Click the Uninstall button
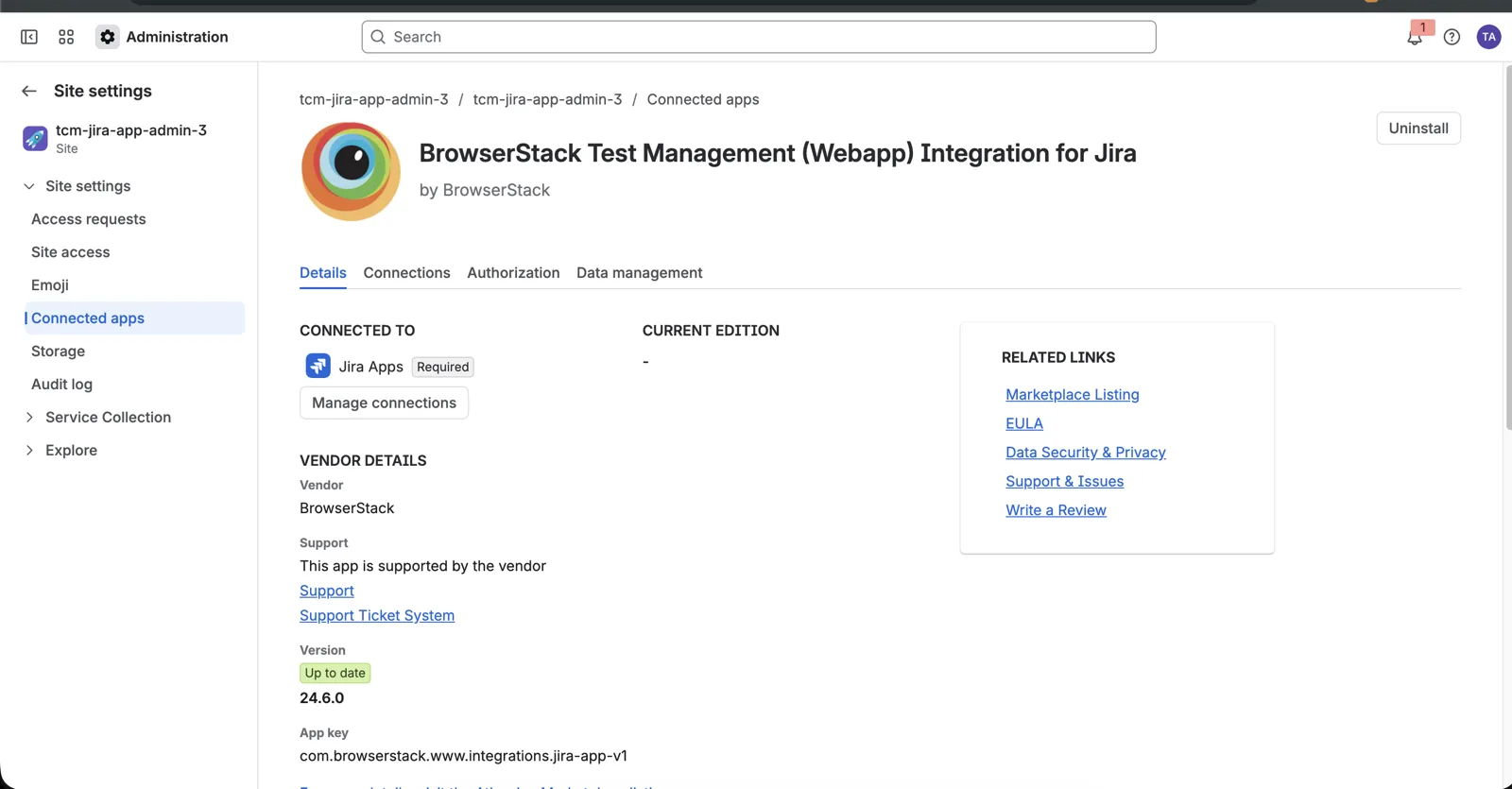Screen dimensions: 1512x789 1418,129
